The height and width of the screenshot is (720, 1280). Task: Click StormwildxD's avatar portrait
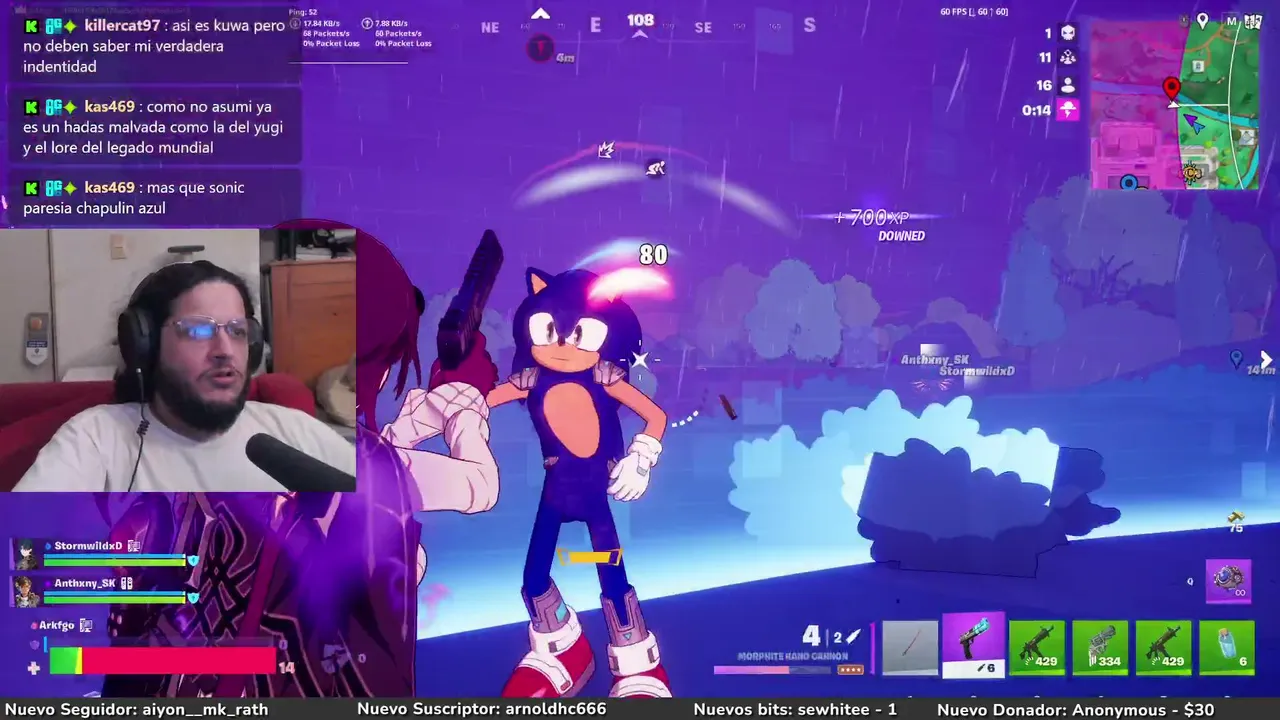click(x=25, y=554)
